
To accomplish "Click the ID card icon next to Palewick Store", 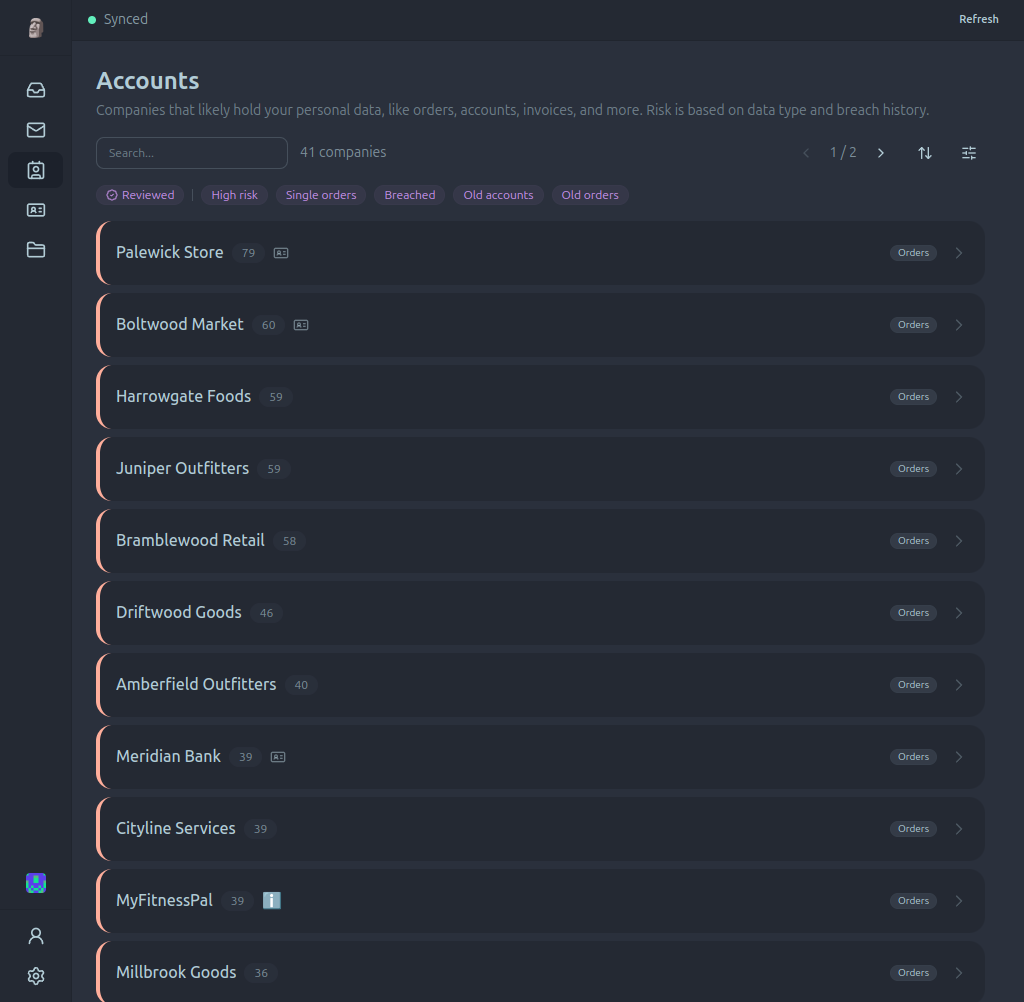I will coord(281,253).
